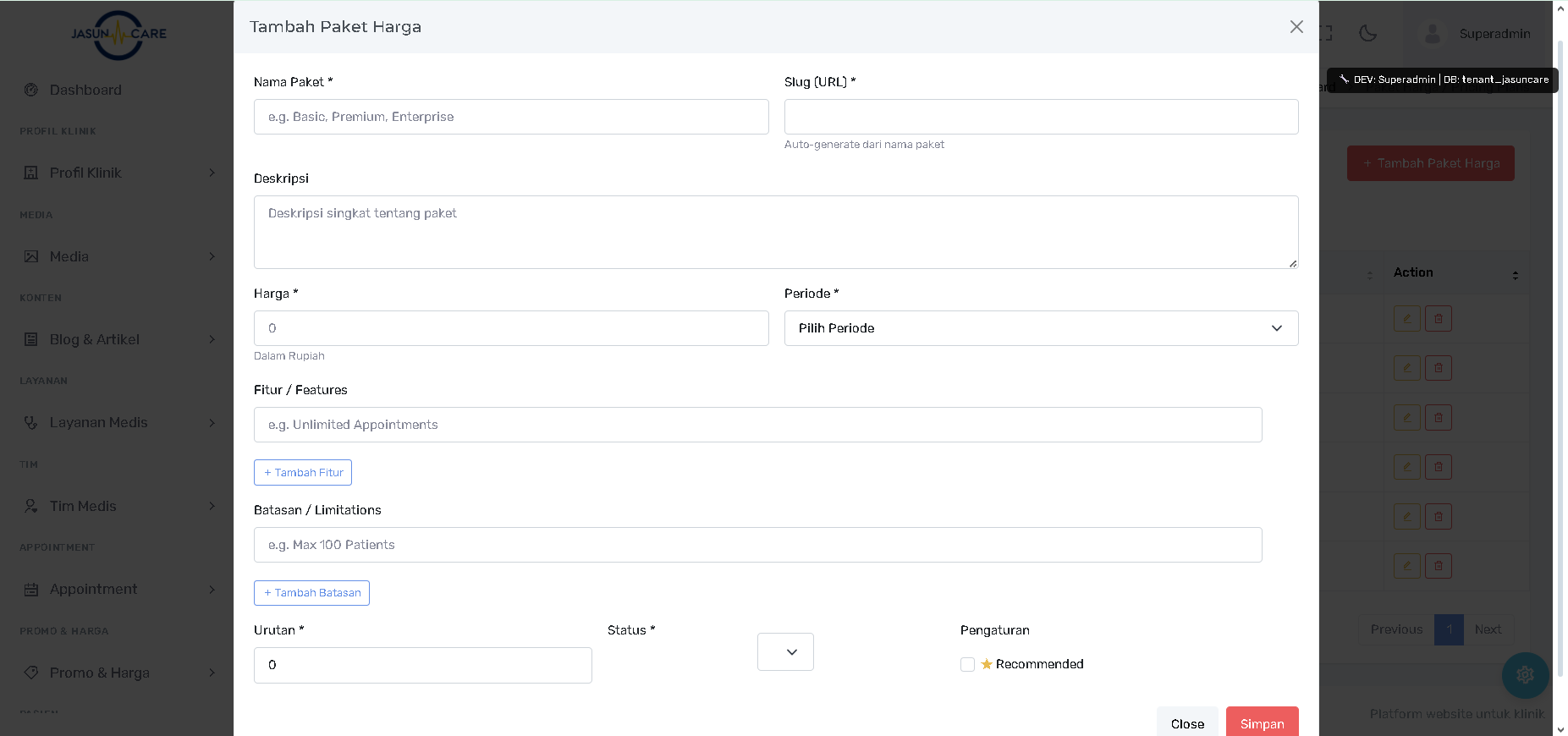This screenshot has height=736, width=1568.
Task: Open the Status dropdown
Action: [x=785, y=652]
